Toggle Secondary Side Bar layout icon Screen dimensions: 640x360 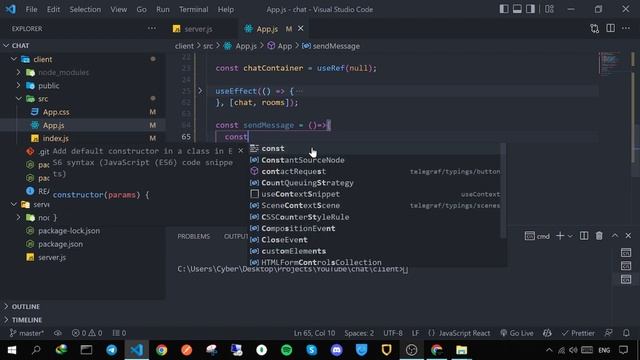pos(530,9)
